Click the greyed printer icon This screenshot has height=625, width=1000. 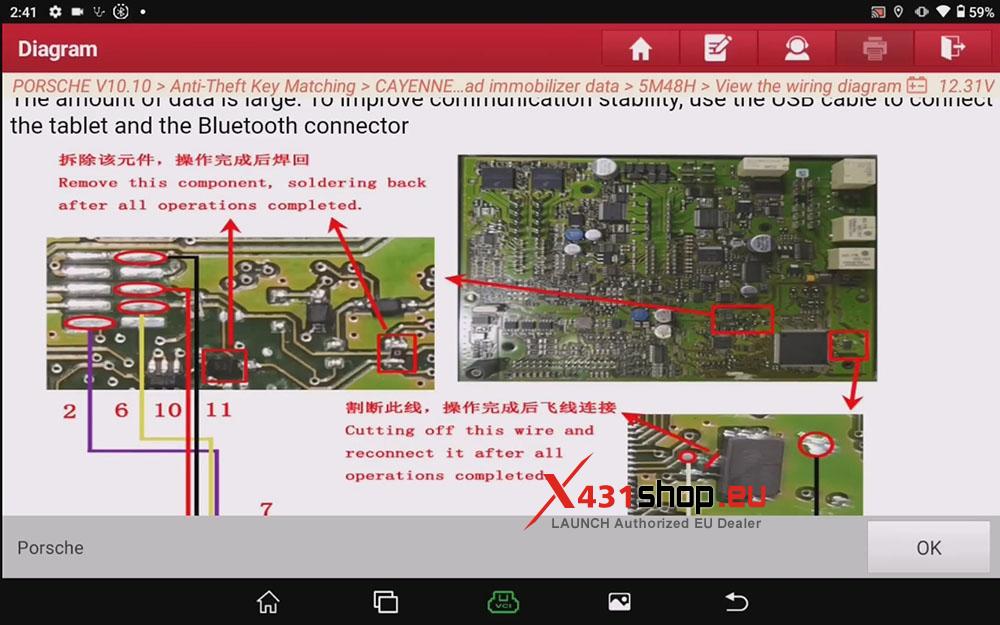[874, 48]
